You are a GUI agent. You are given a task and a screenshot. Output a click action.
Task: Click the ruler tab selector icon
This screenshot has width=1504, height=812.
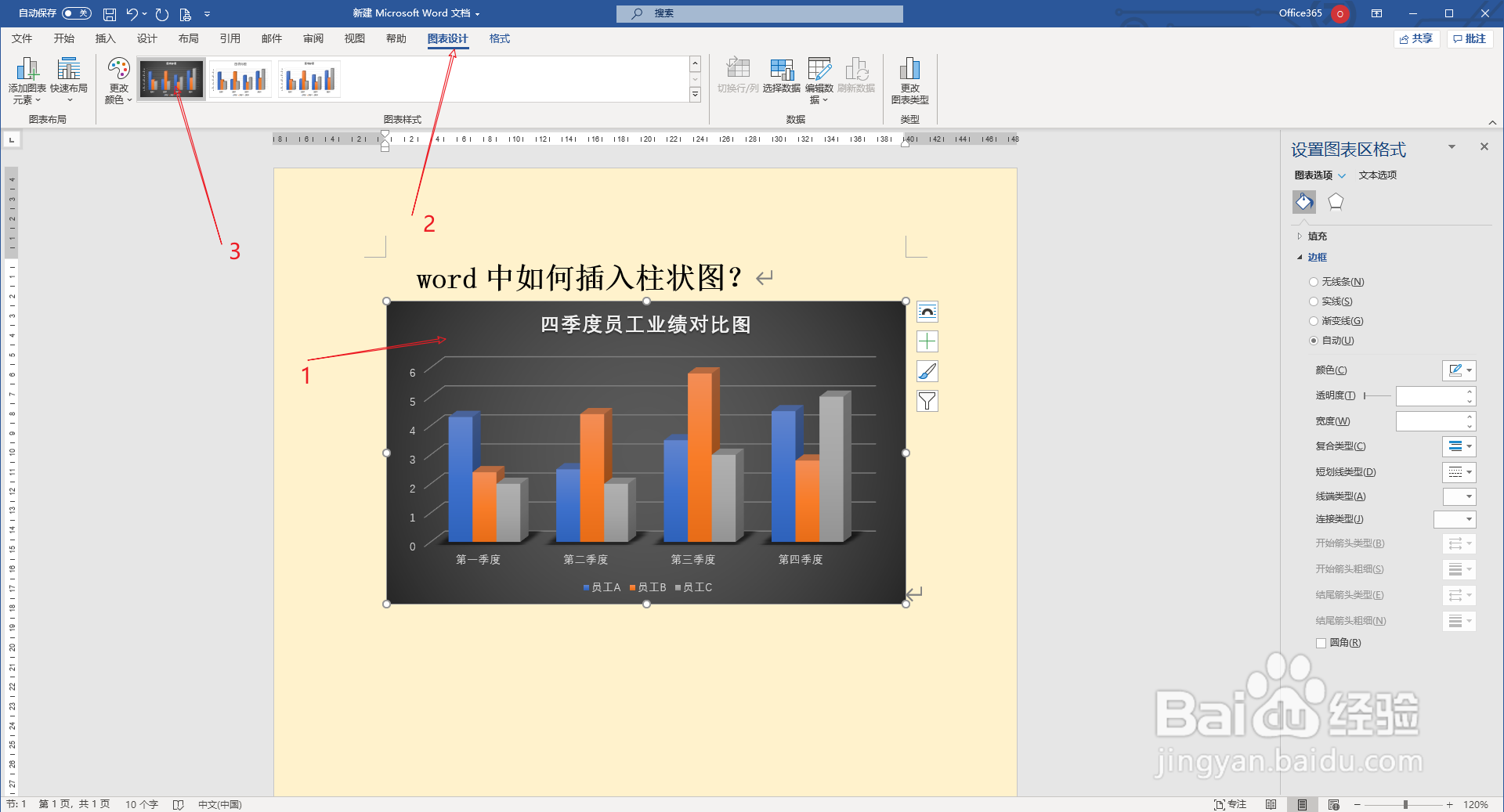[12, 139]
